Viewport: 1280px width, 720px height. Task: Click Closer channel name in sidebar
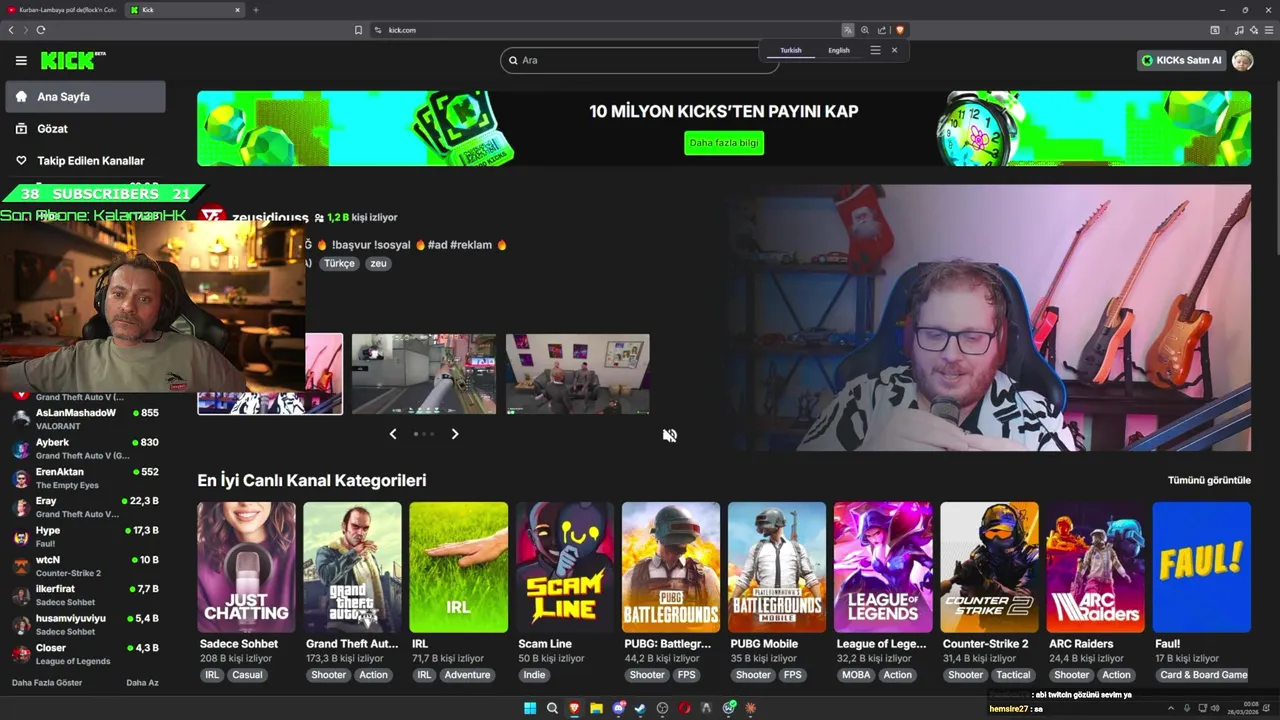click(x=51, y=648)
